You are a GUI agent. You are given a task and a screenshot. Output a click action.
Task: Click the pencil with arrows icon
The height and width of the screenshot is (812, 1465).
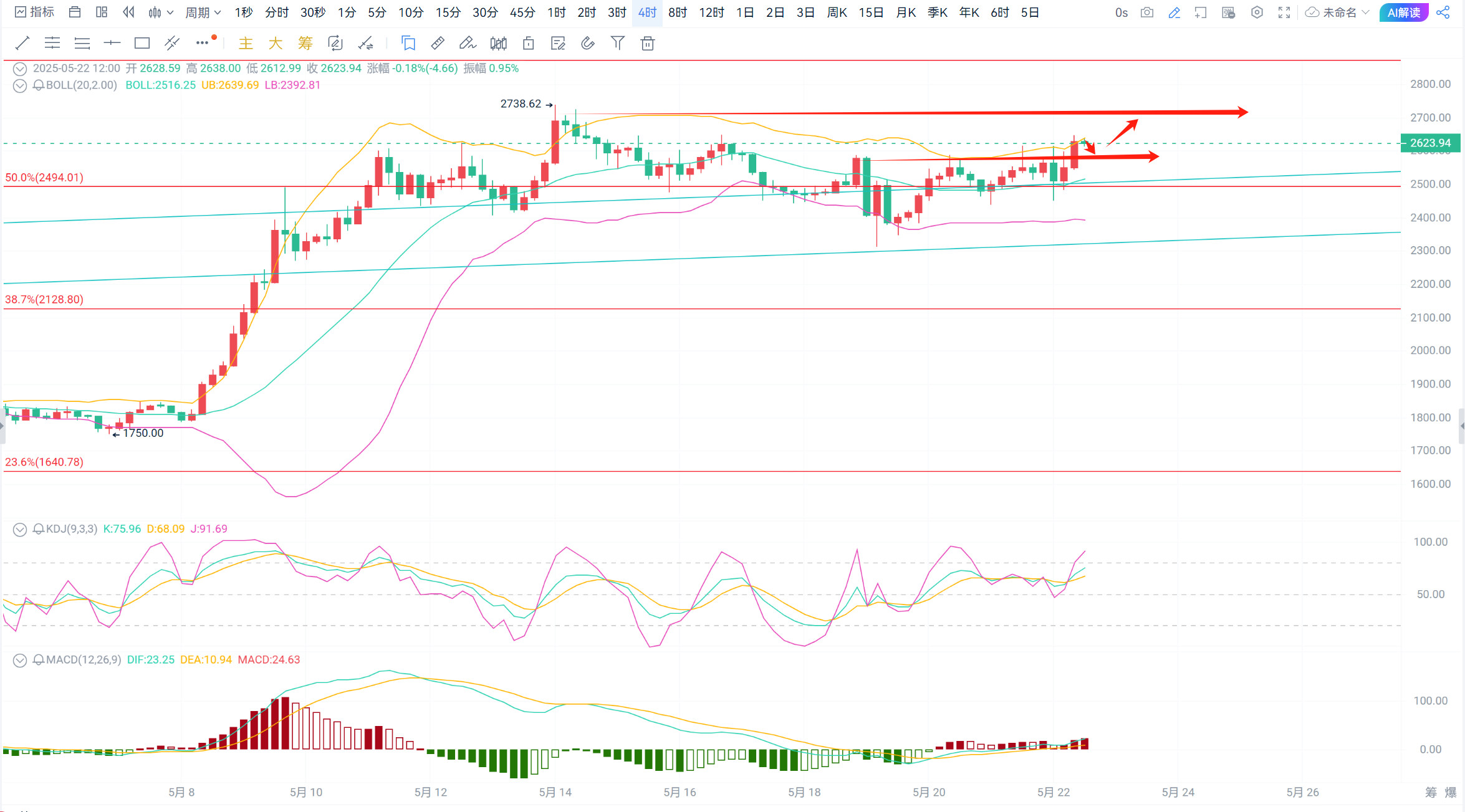pos(366,43)
